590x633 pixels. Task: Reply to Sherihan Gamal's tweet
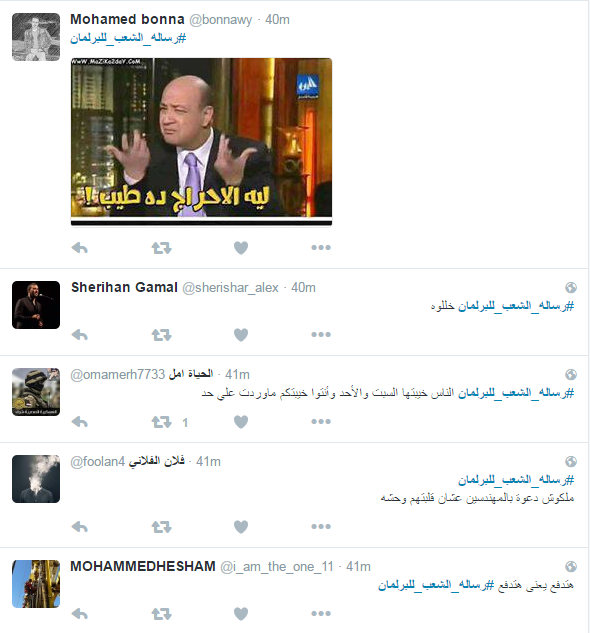click(80, 335)
